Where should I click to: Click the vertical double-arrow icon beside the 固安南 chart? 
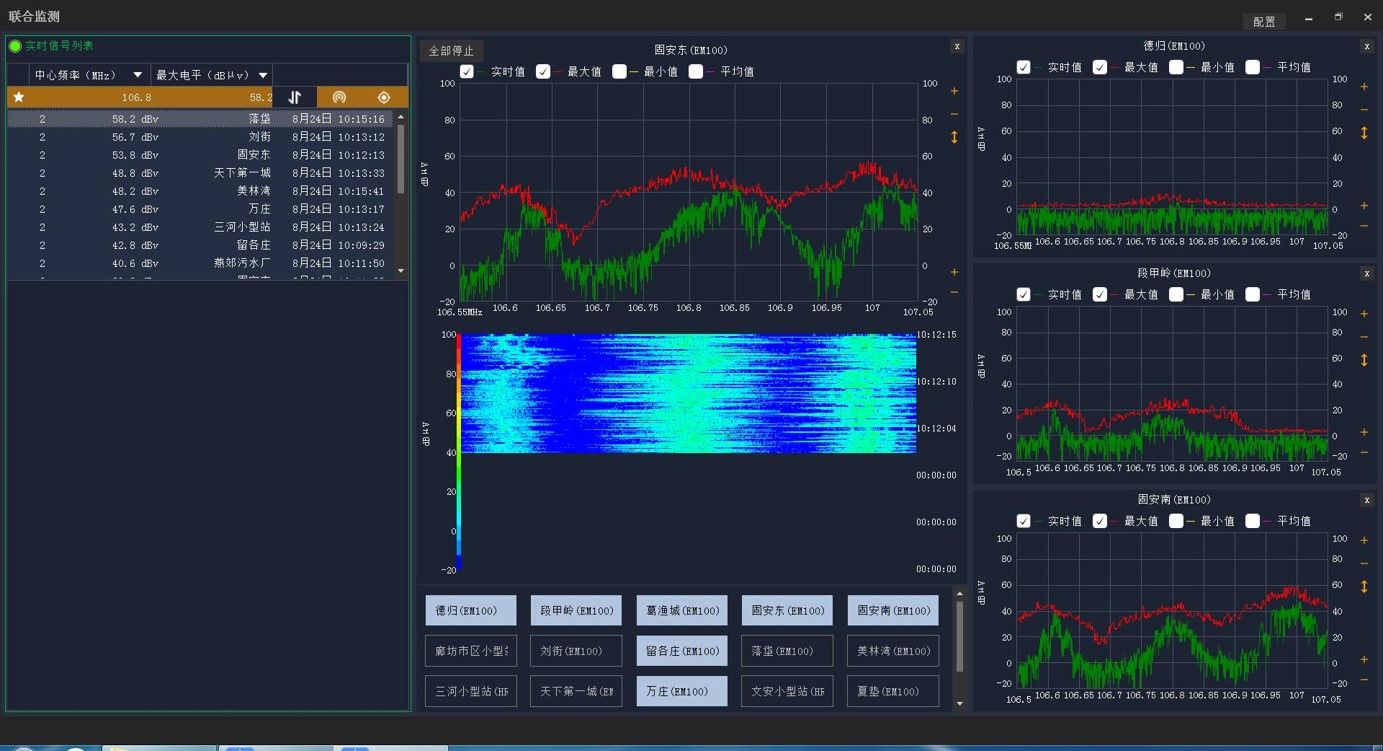pyautogui.click(x=1364, y=587)
